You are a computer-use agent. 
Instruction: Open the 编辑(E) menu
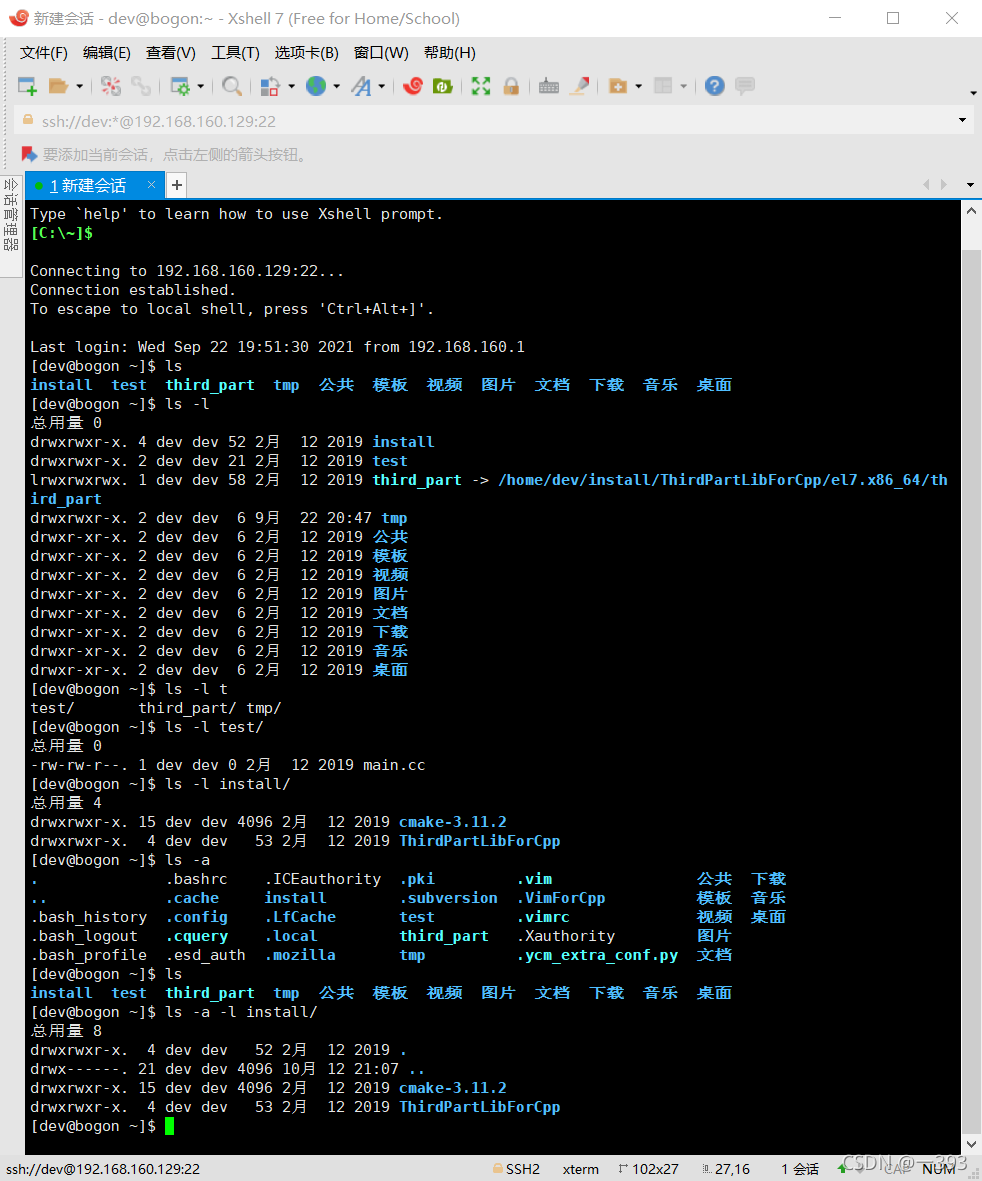[106, 53]
